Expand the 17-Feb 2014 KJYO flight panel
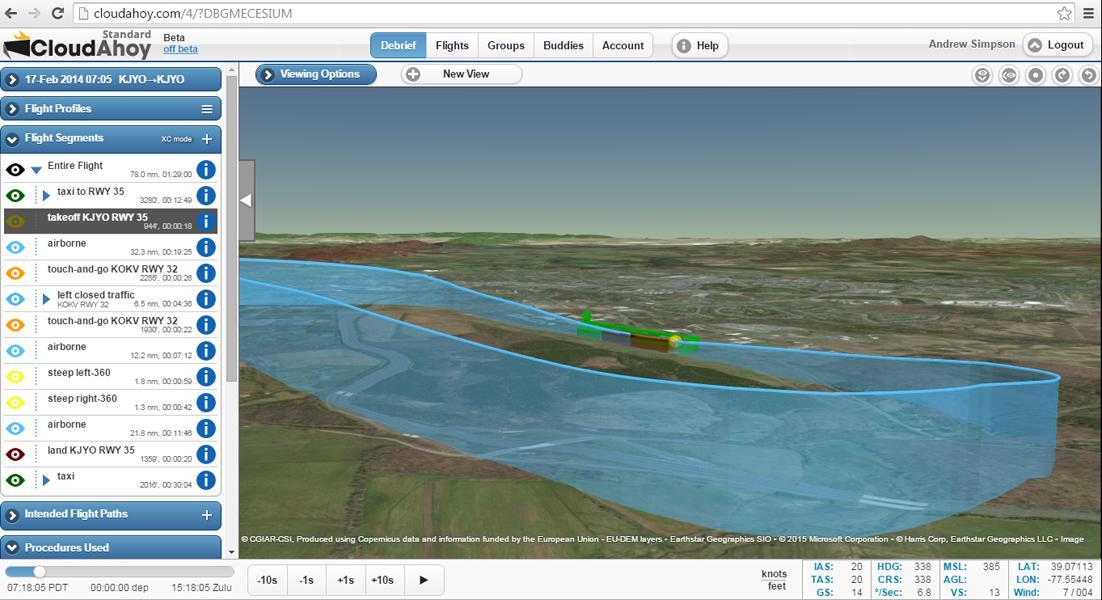 coord(12,79)
